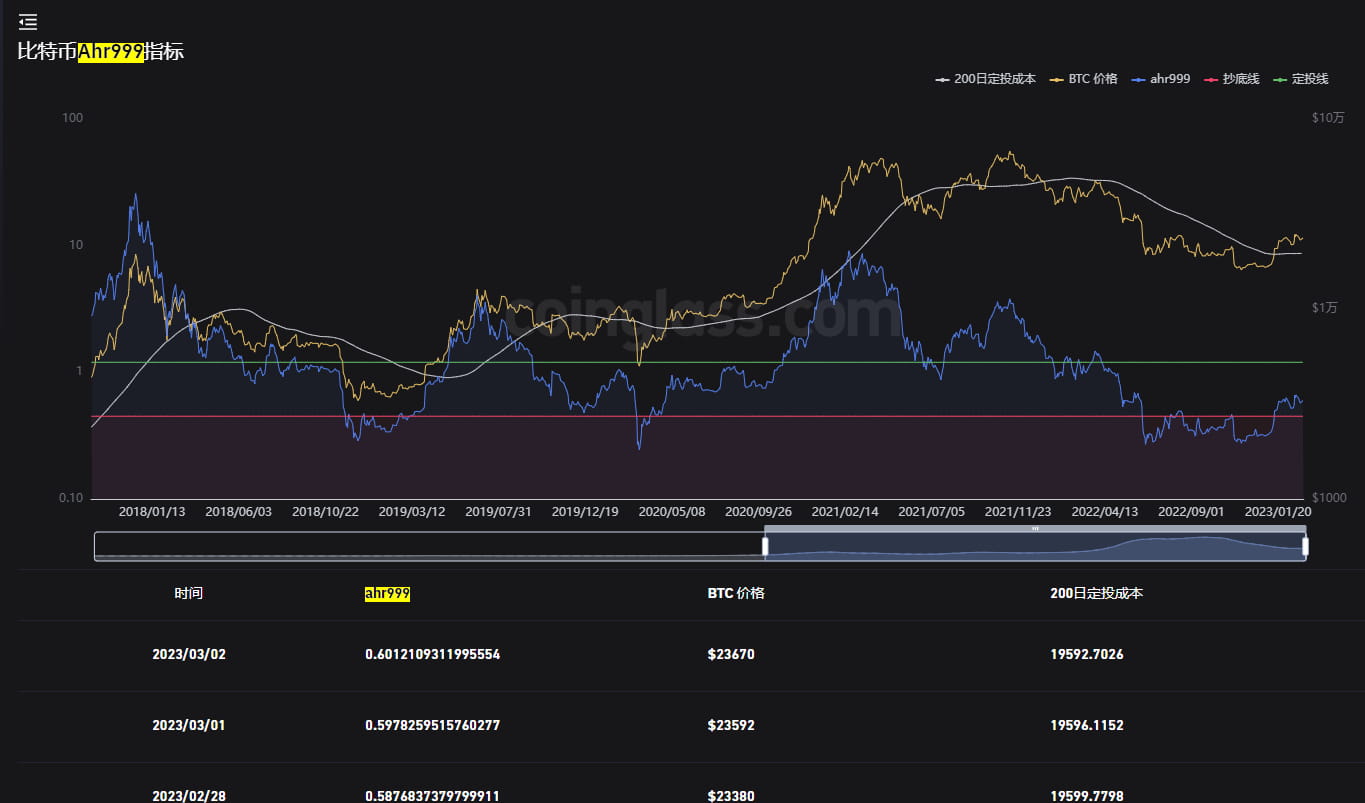Viewport: 1365px width, 803px height.
Task: Select the 2023/03/01 table row date
Action: coord(188,725)
